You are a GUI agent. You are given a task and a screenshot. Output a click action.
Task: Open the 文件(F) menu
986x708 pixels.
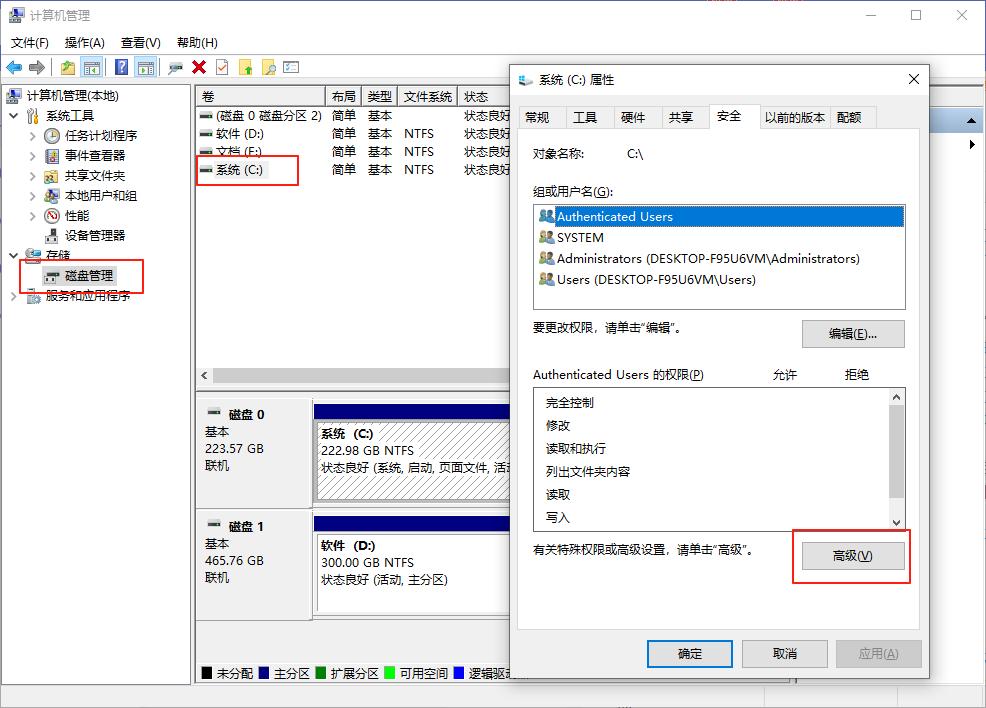pos(30,43)
